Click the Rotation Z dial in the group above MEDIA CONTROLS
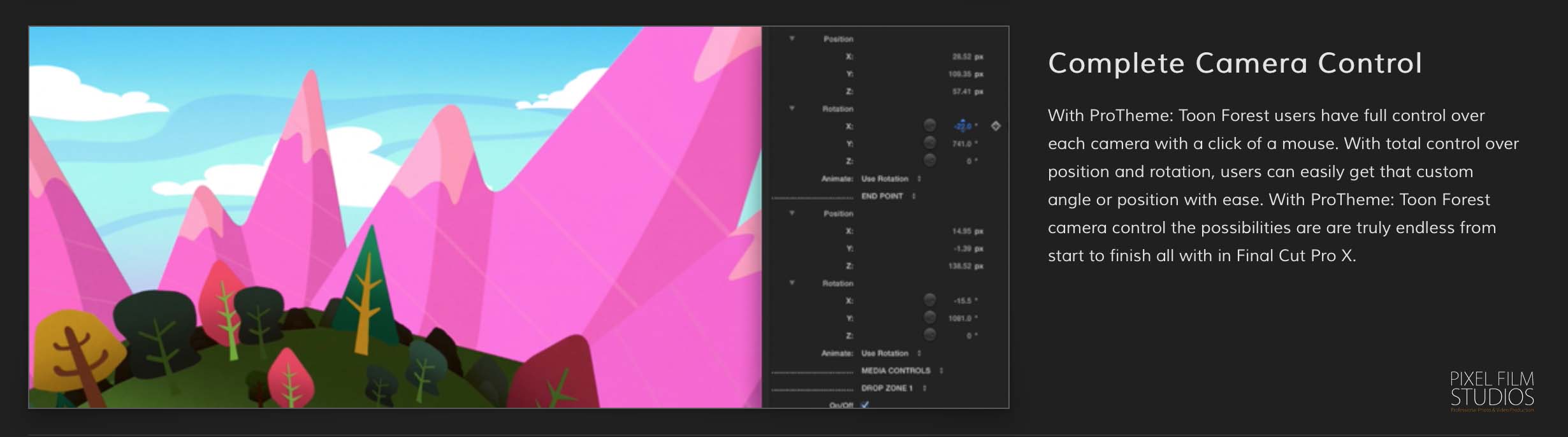The height and width of the screenshot is (437, 1568). [930, 334]
